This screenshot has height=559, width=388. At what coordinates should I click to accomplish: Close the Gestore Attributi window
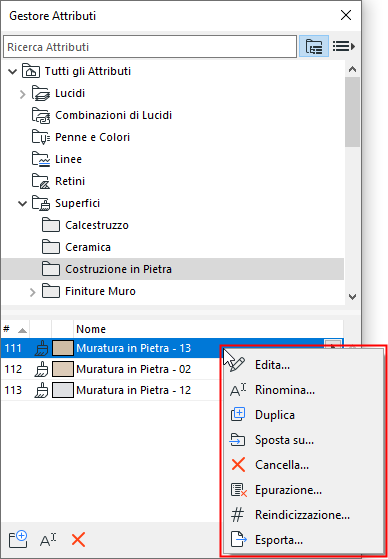(x=346, y=15)
